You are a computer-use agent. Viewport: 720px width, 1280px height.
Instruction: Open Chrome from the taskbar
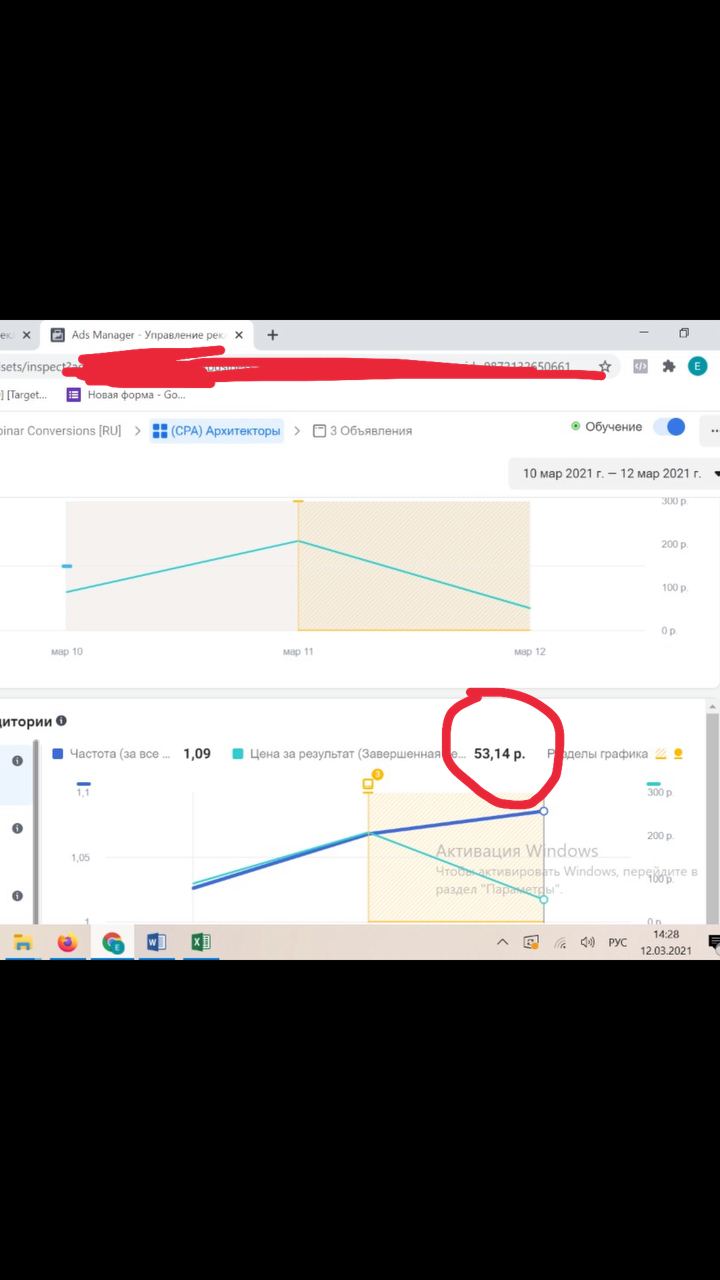tap(112, 942)
